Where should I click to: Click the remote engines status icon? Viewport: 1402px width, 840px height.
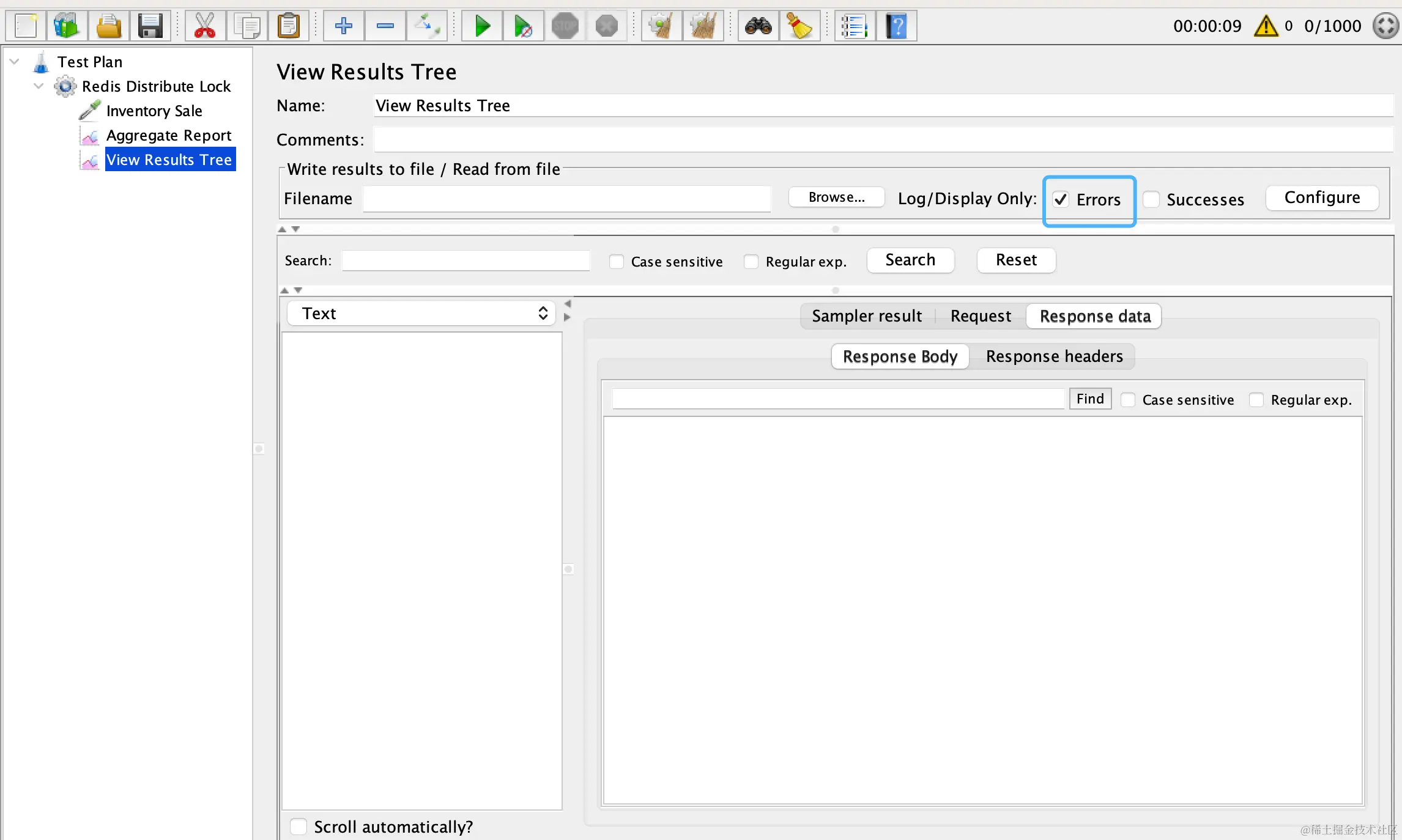coord(1386,26)
